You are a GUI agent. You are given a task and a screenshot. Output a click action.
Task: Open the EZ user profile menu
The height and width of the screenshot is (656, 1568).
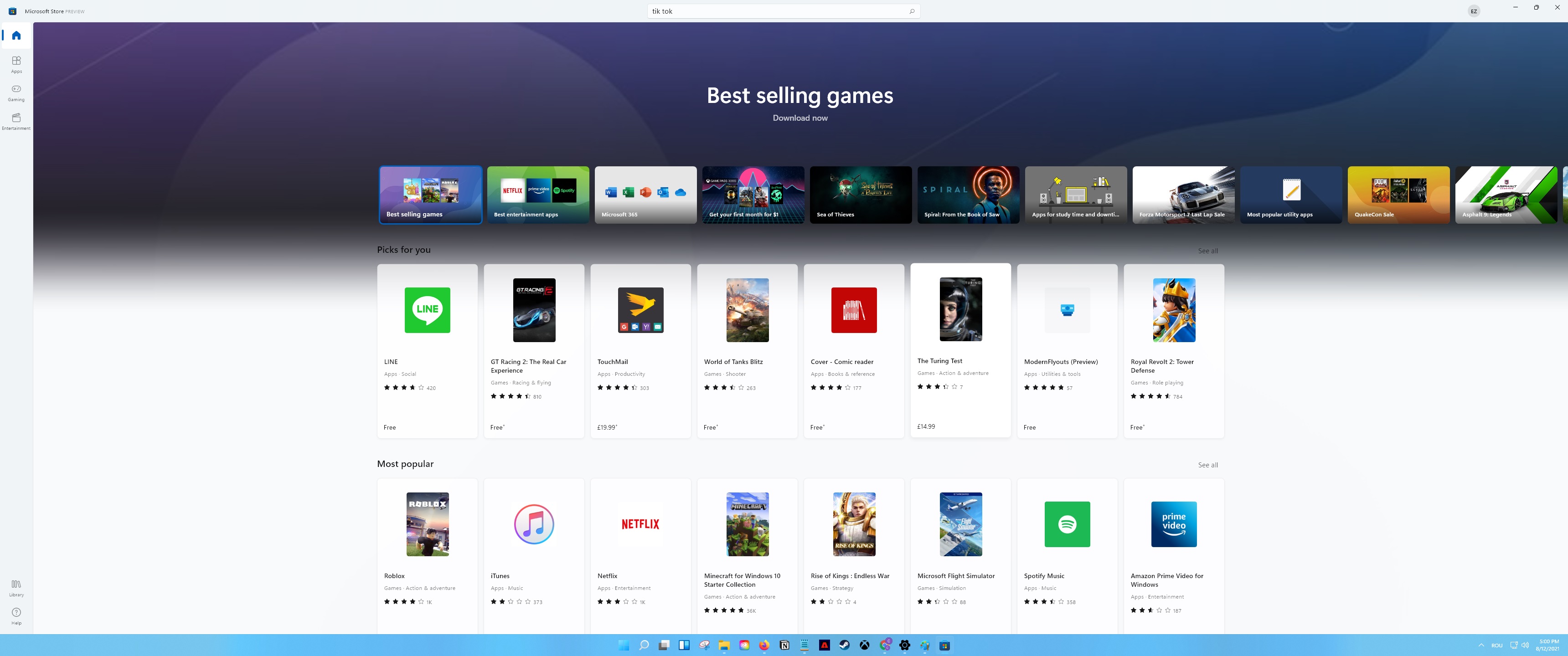[1473, 11]
